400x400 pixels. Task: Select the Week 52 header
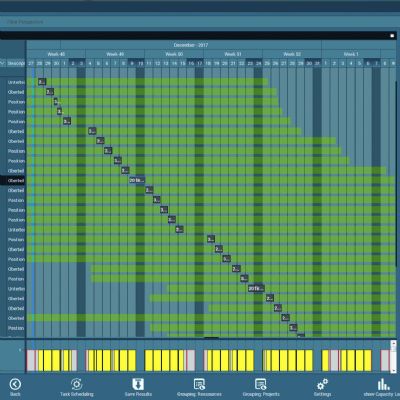click(292, 54)
